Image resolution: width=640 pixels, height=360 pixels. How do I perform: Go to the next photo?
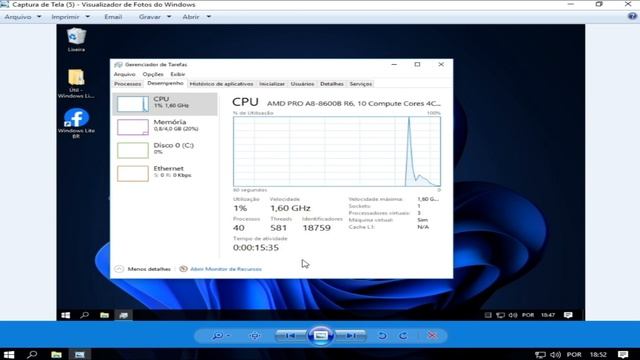point(351,336)
